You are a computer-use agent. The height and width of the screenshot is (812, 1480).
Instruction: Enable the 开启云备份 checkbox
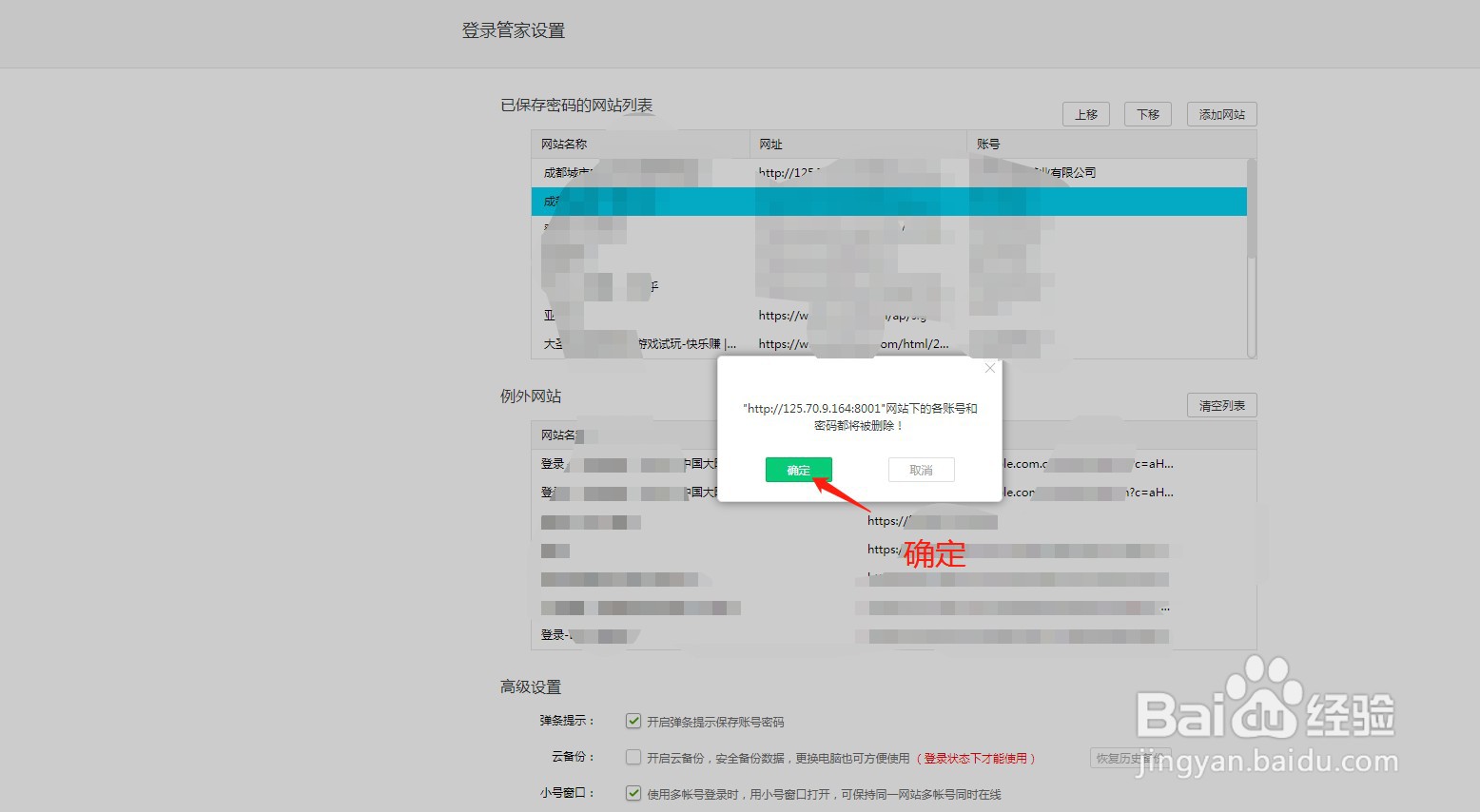pyautogui.click(x=633, y=757)
